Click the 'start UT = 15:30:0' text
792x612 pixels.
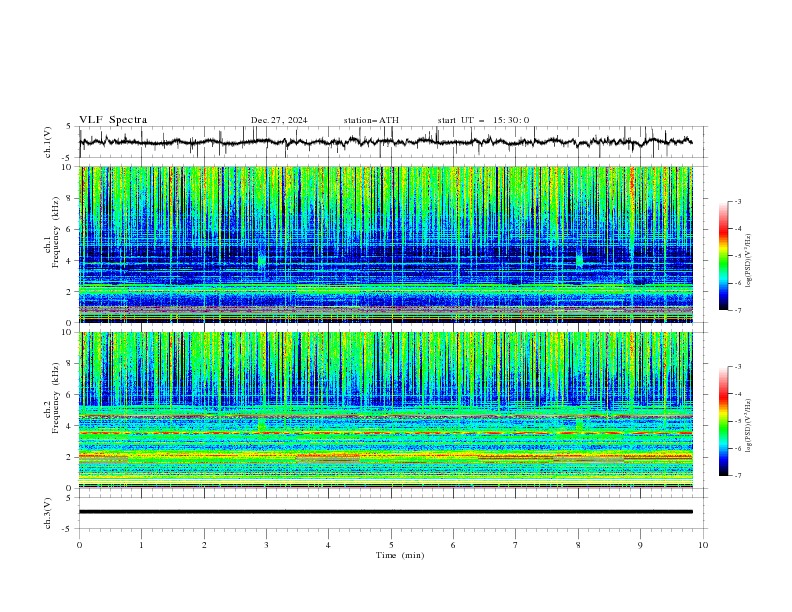[483, 120]
